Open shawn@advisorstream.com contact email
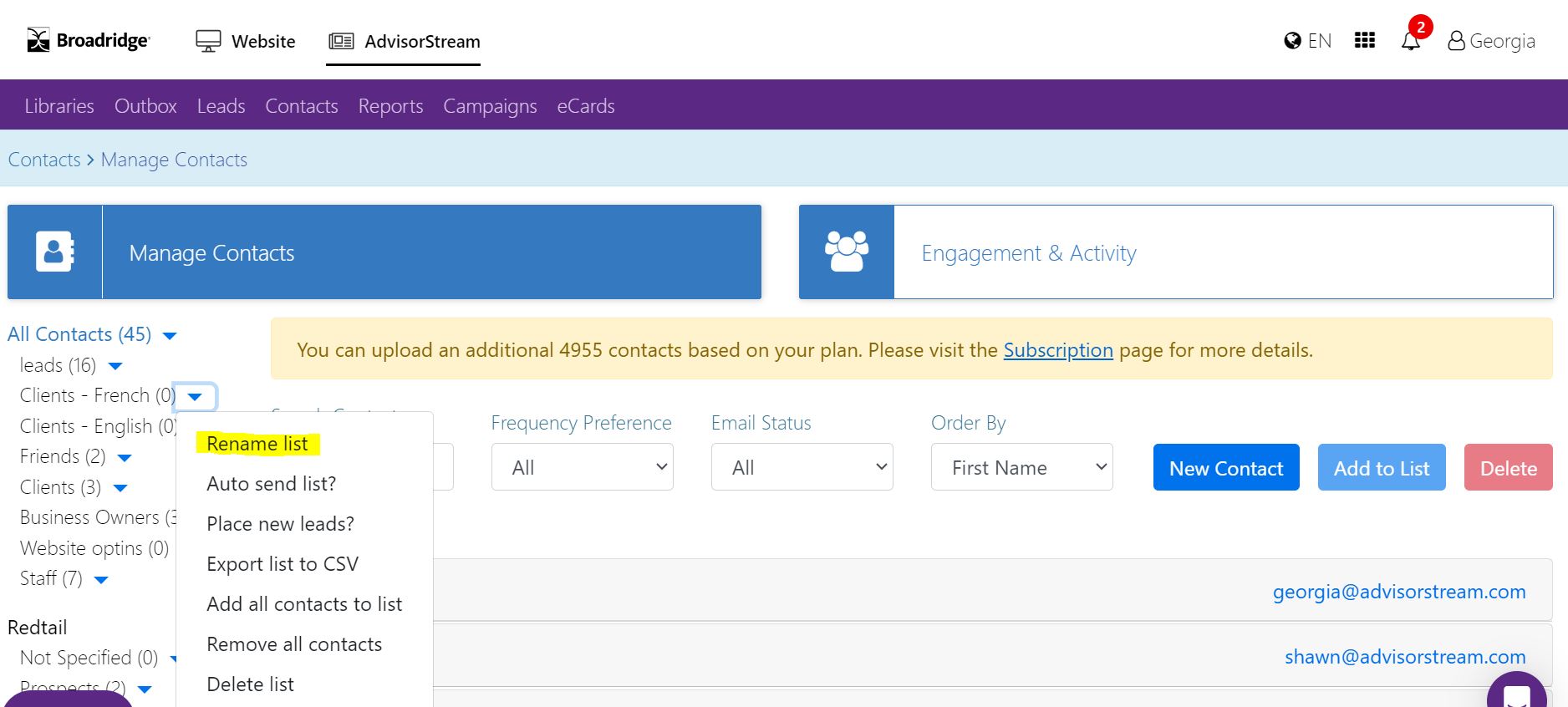The image size is (1568, 707). (1405, 657)
